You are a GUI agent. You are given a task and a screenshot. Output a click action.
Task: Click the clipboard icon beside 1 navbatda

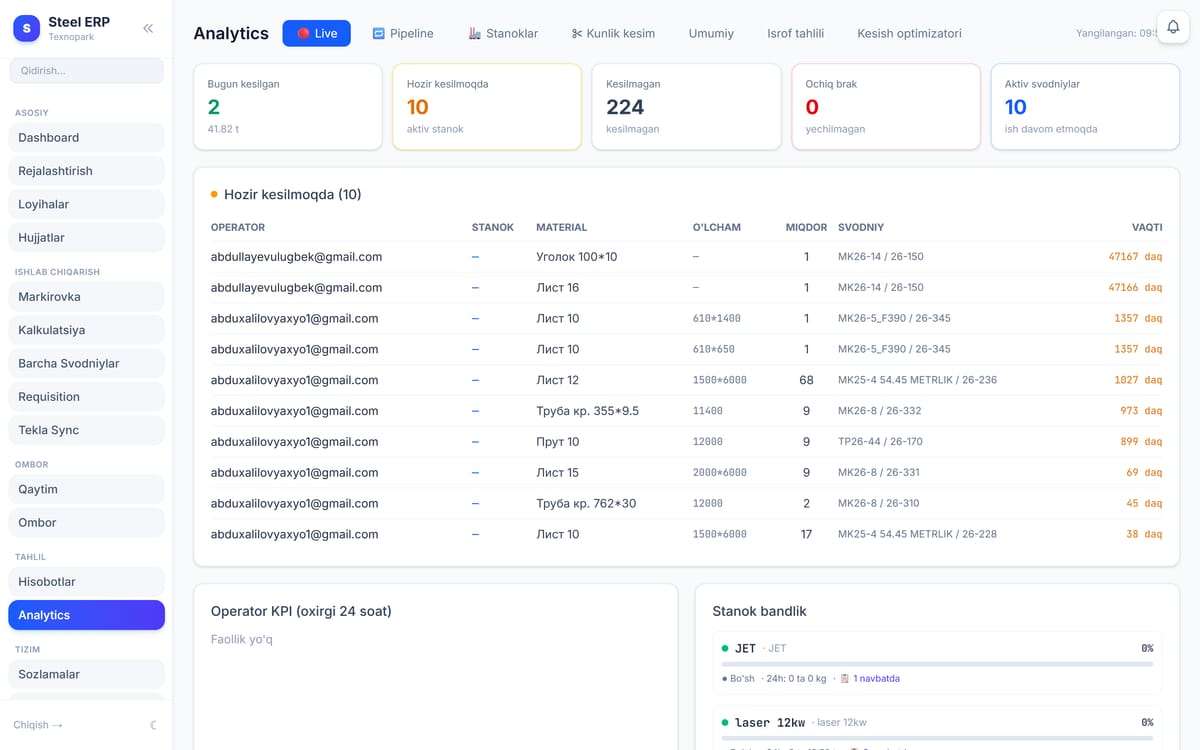(845, 679)
